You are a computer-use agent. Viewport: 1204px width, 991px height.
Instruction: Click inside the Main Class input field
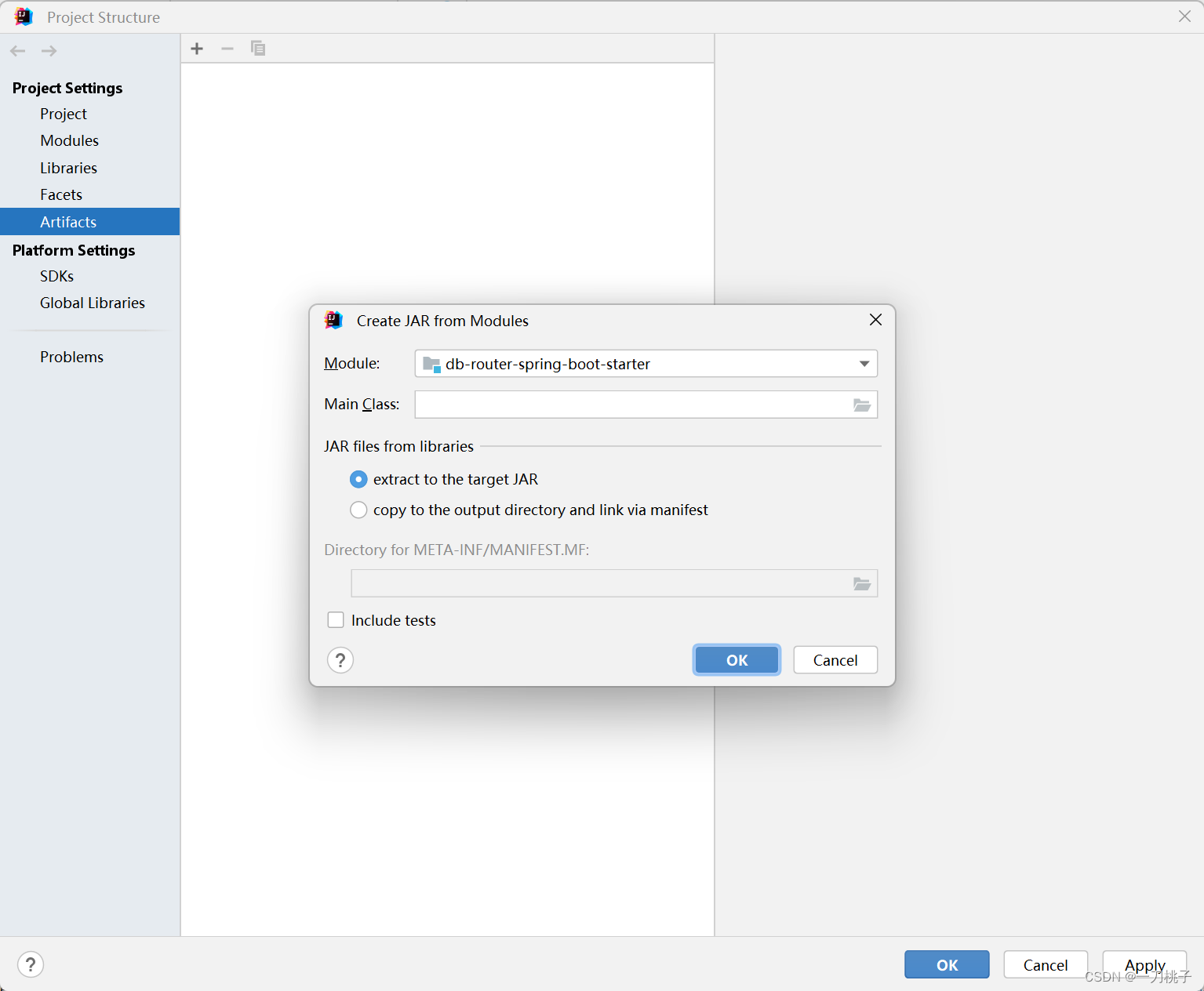coord(627,405)
